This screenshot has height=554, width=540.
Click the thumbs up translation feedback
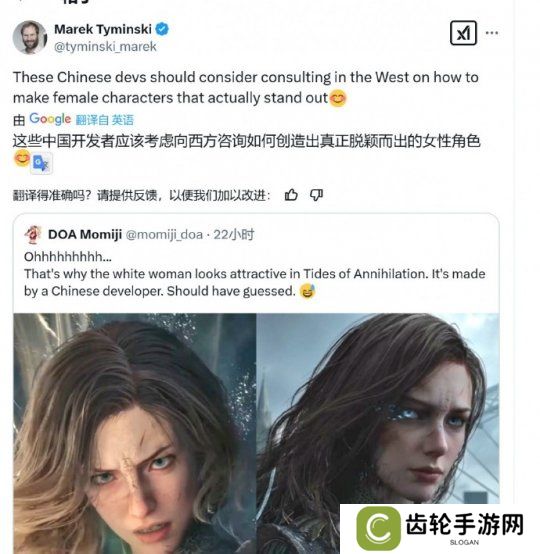click(x=291, y=195)
